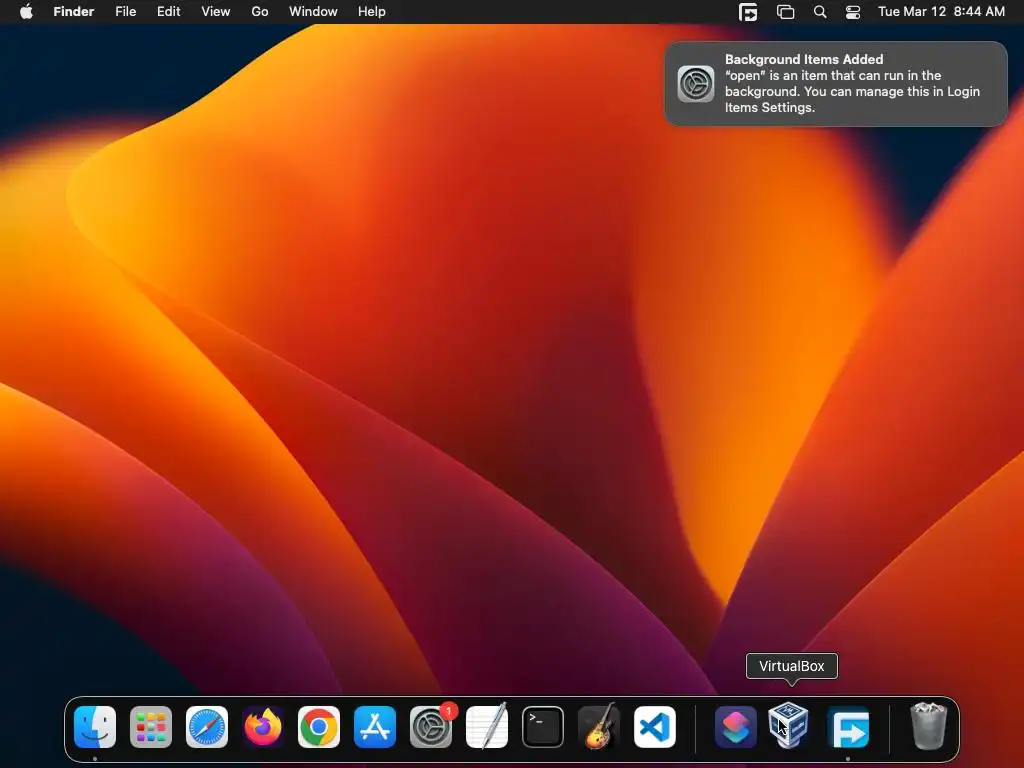Open the Finder menu
The width and height of the screenshot is (1024, 768).
pyautogui.click(x=74, y=12)
